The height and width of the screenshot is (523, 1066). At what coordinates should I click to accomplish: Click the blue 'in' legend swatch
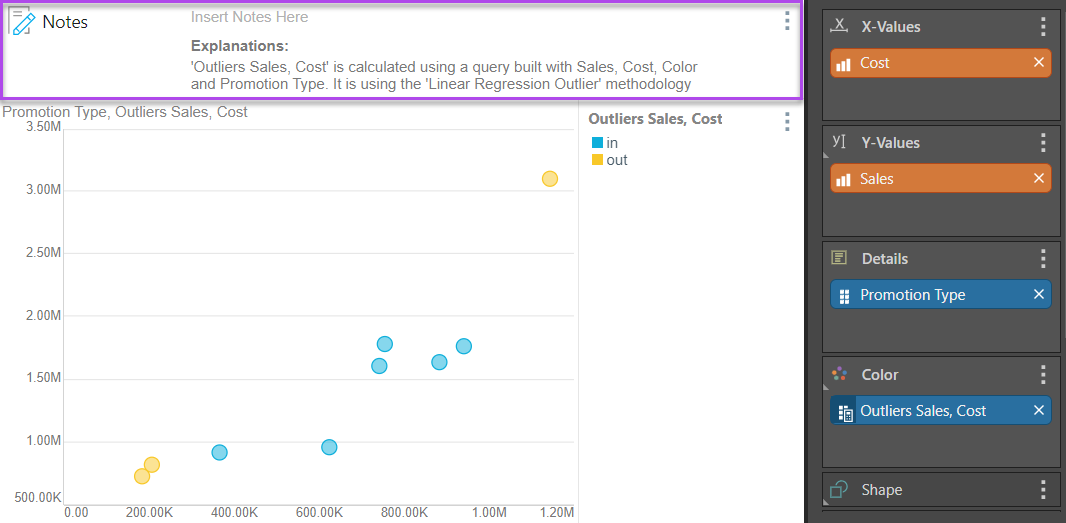point(597,143)
